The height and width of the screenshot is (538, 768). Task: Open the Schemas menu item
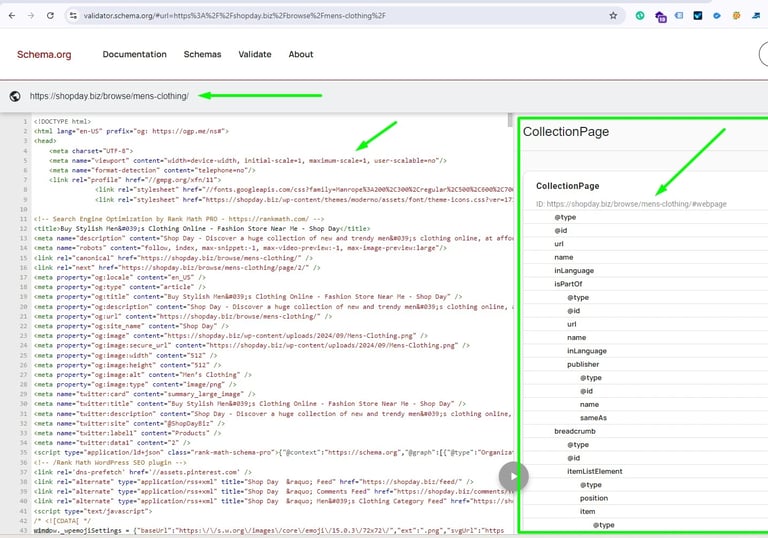coord(202,54)
